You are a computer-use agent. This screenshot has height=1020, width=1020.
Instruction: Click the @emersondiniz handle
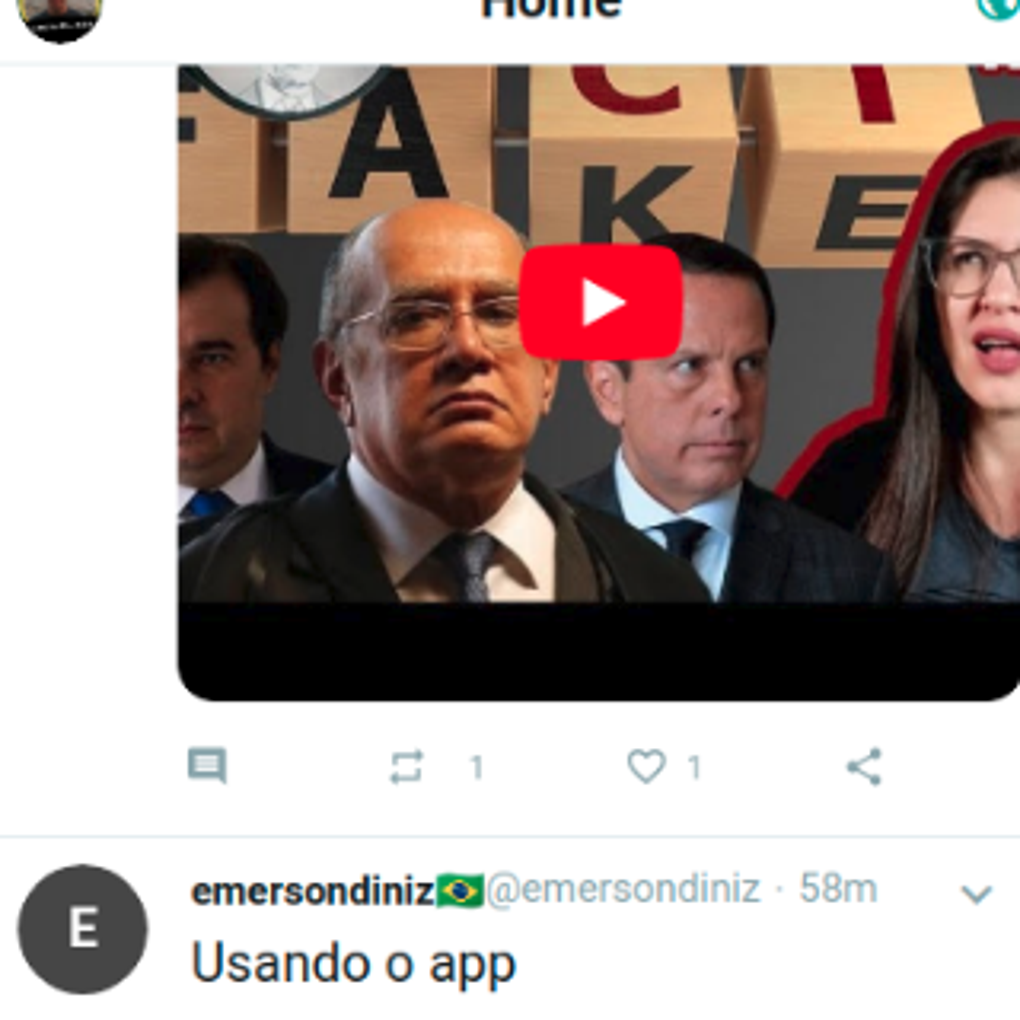[x=623, y=889]
